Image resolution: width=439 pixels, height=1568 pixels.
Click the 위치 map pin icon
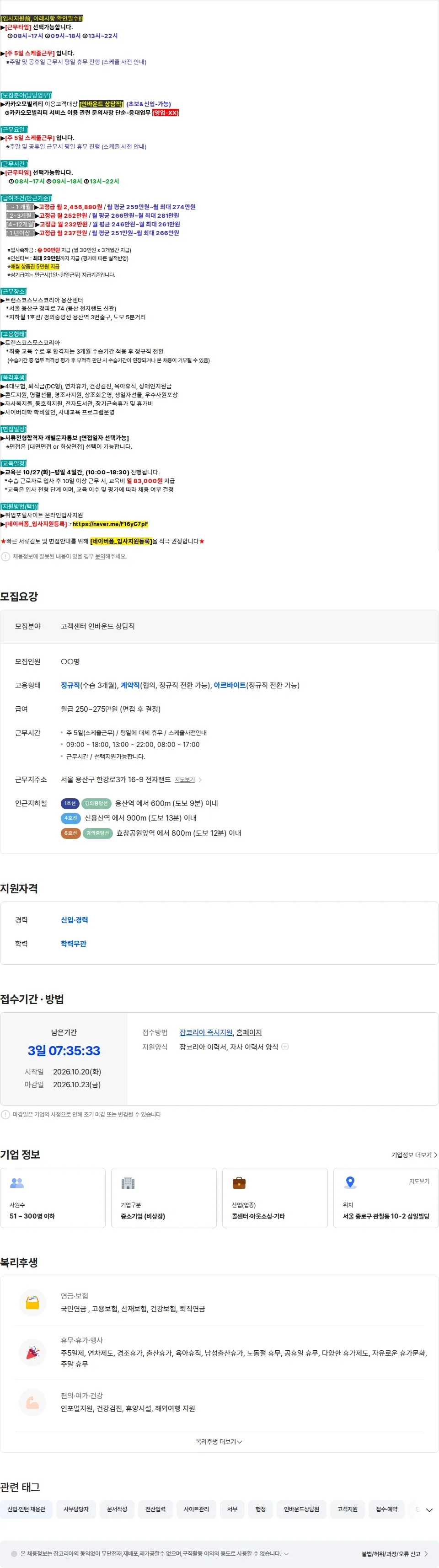point(350,1183)
